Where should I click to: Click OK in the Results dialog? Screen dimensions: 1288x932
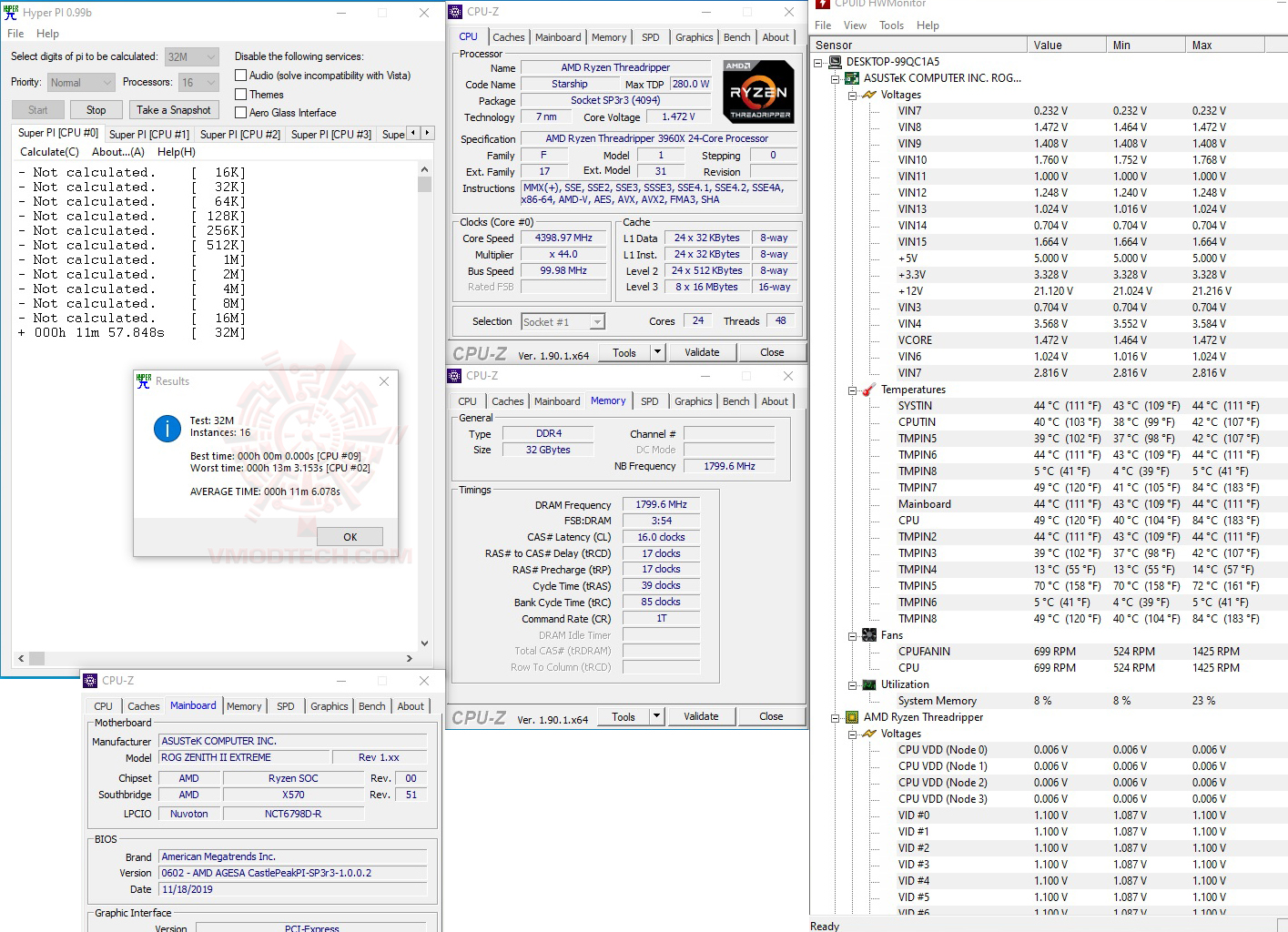(x=350, y=536)
